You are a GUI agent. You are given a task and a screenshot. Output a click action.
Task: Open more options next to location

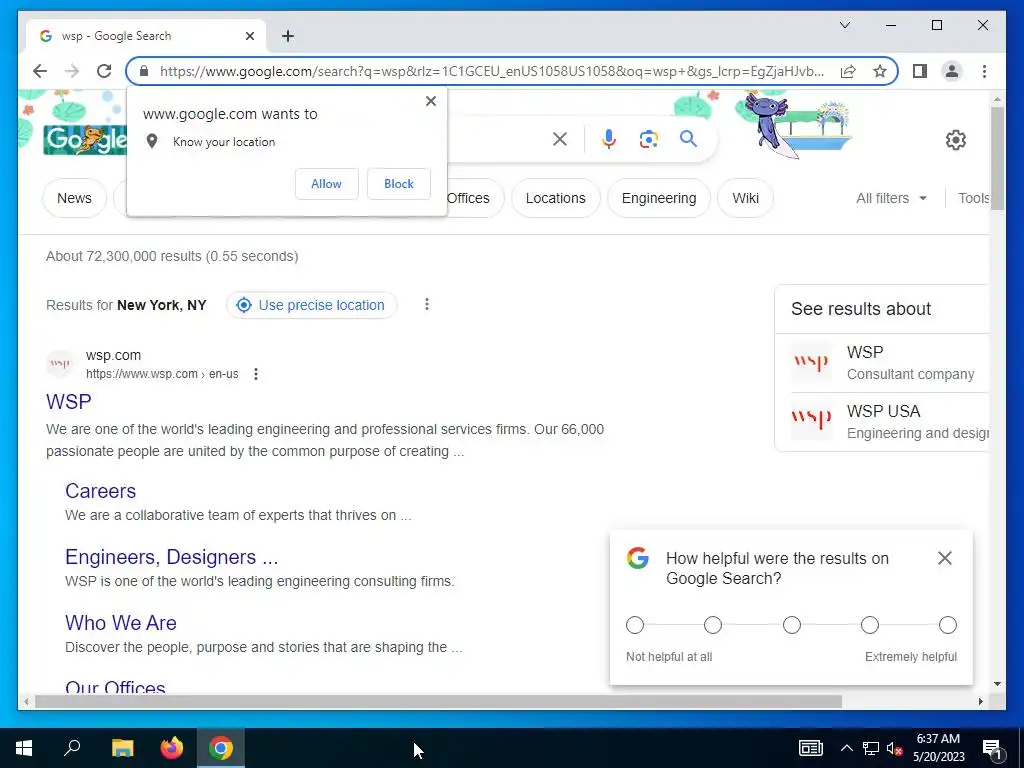pos(426,304)
